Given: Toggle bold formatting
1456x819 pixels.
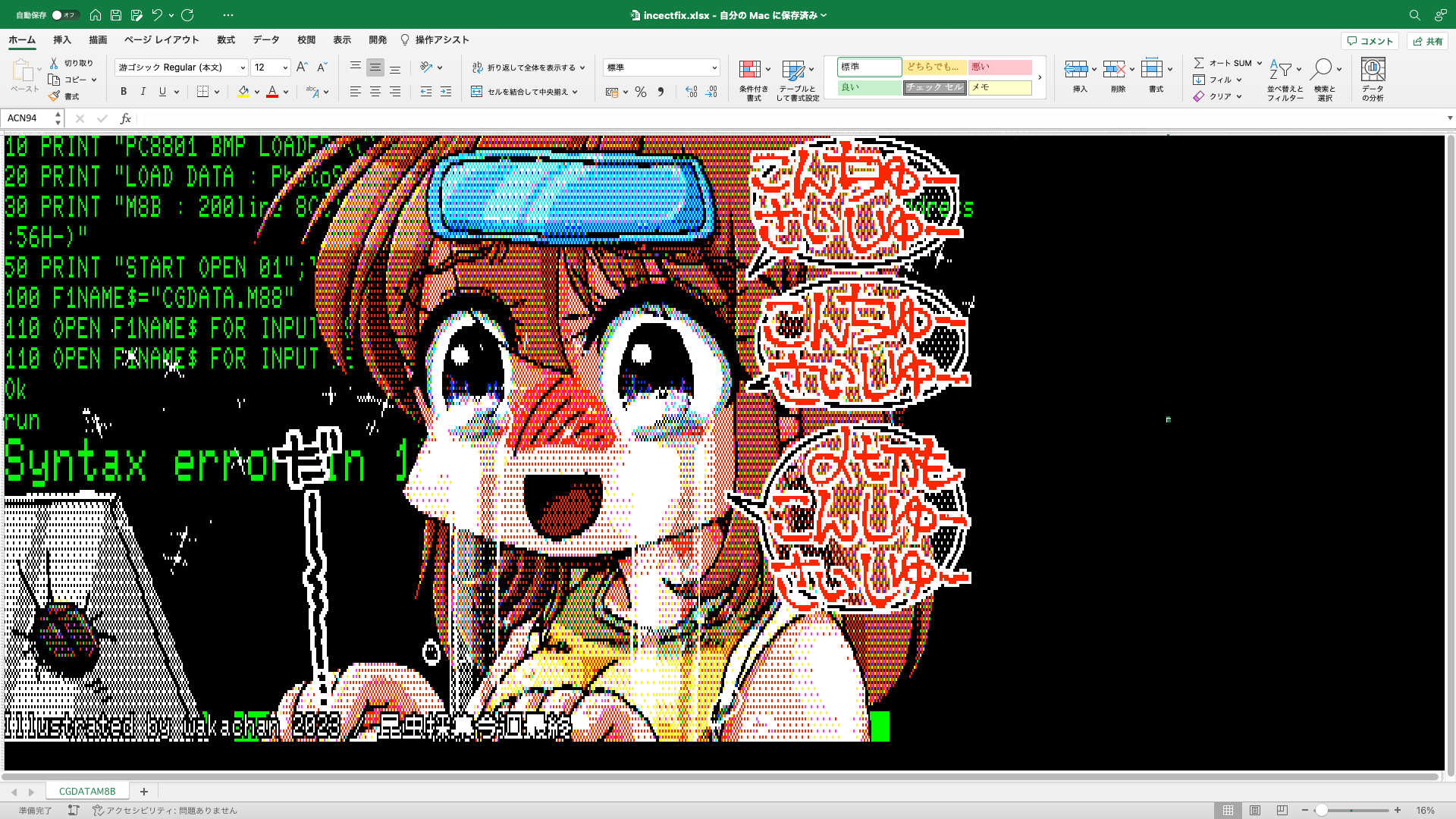Looking at the screenshot, I should coord(124,91).
